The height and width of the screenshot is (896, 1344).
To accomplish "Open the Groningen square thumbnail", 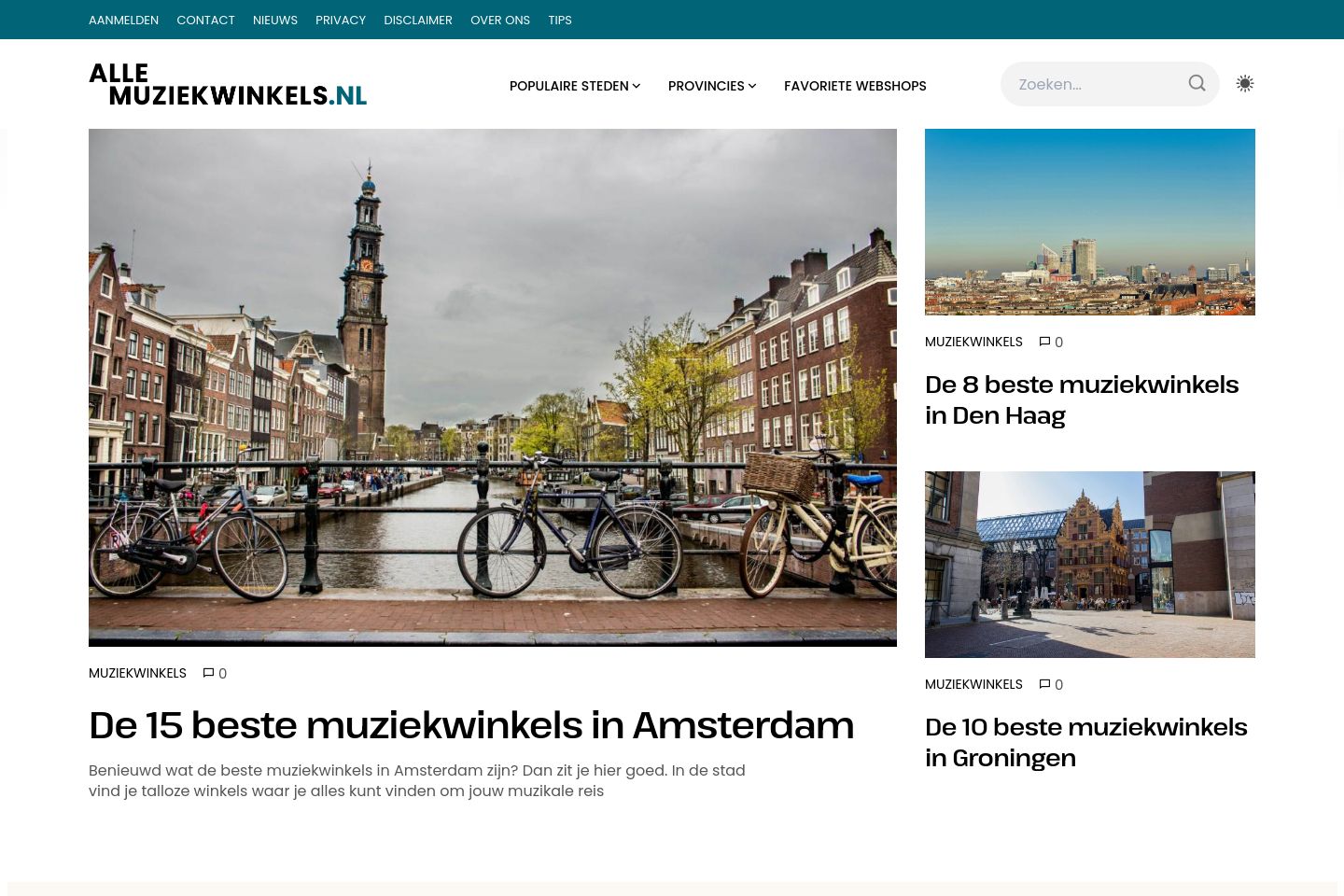I will click(x=1090, y=565).
